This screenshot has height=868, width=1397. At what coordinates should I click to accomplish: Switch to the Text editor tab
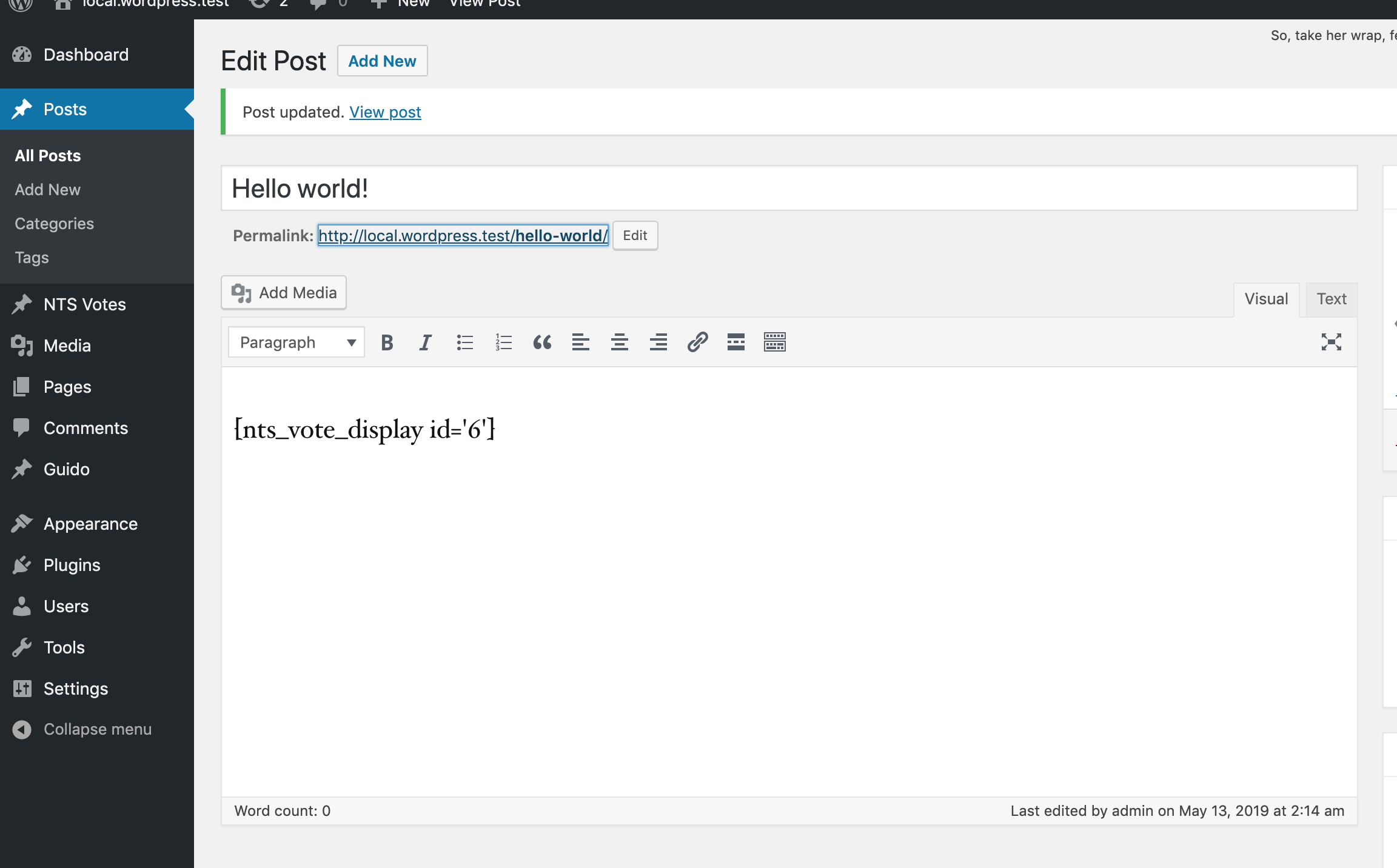(1332, 299)
